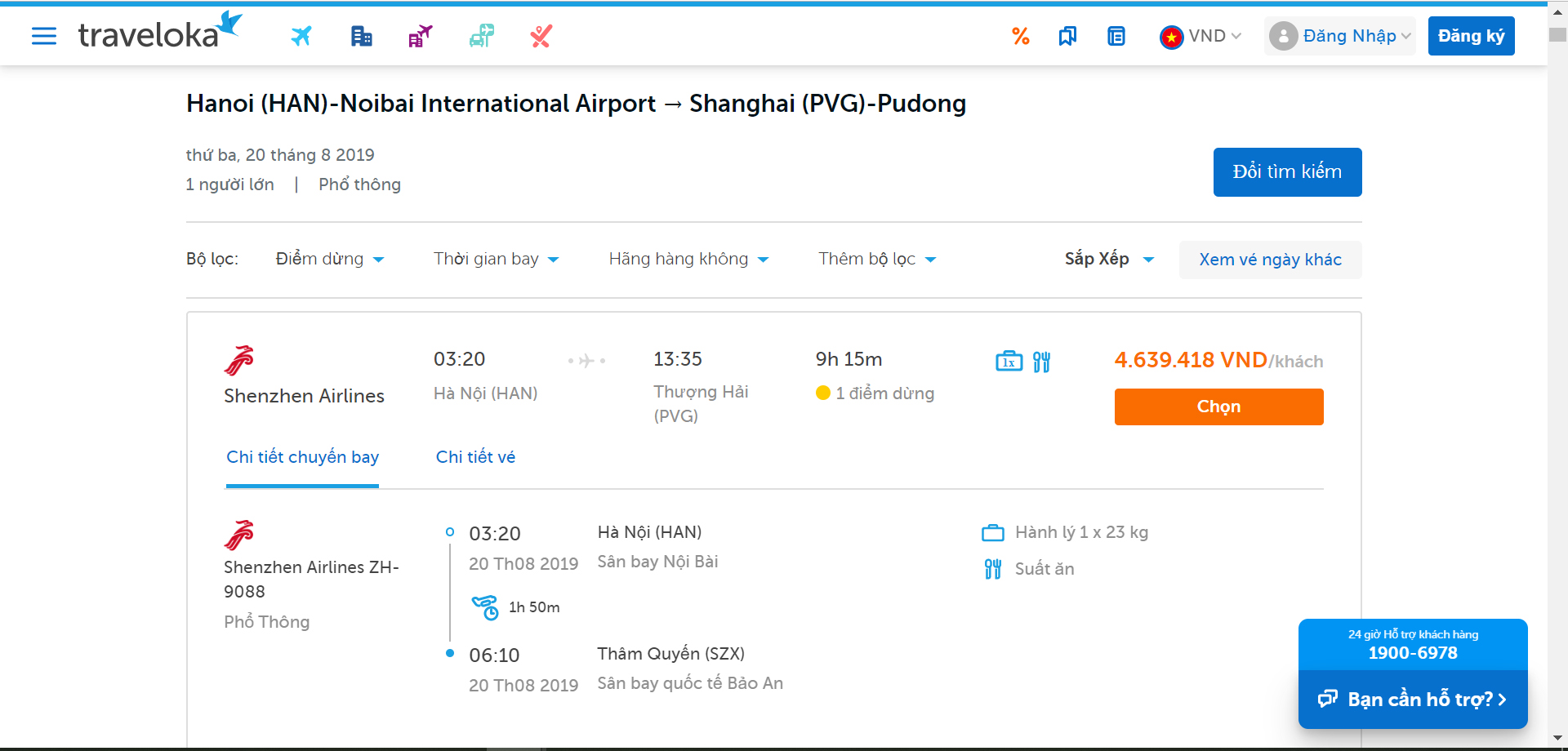Click hotline number 1900-6978
The height and width of the screenshot is (751, 1568).
pos(1413,653)
